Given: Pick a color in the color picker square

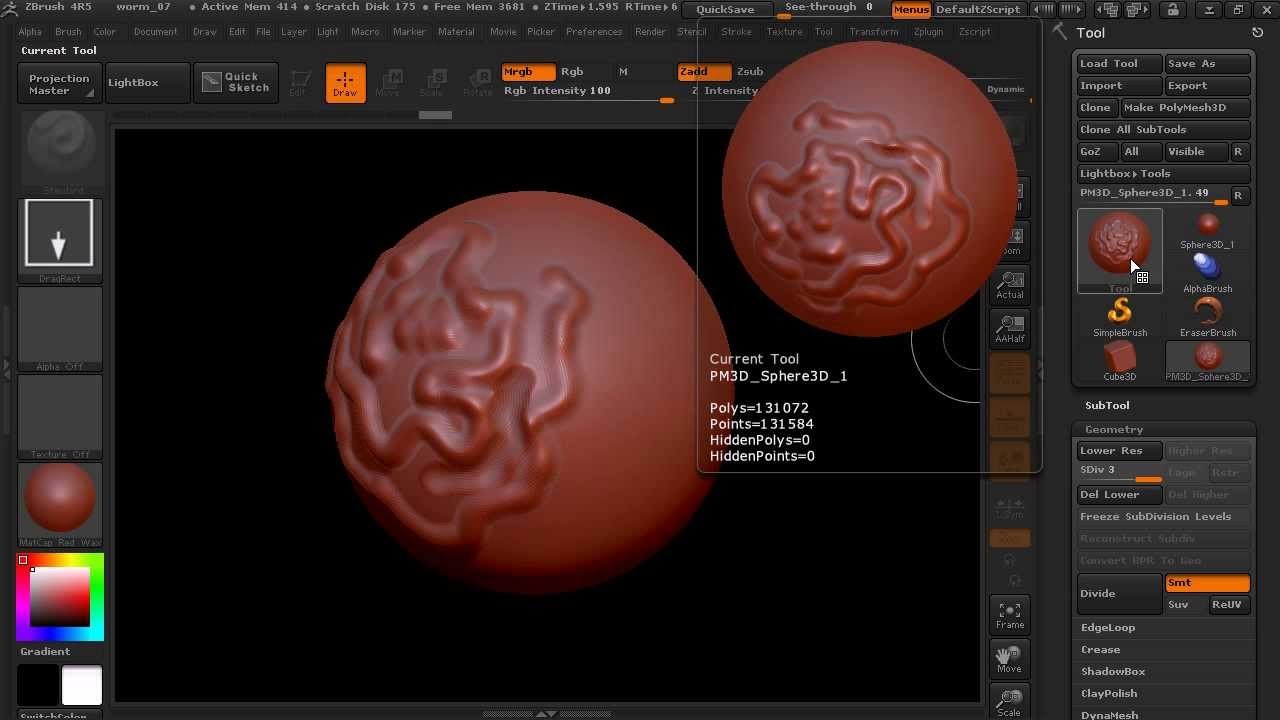Looking at the screenshot, I should point(60,596).
